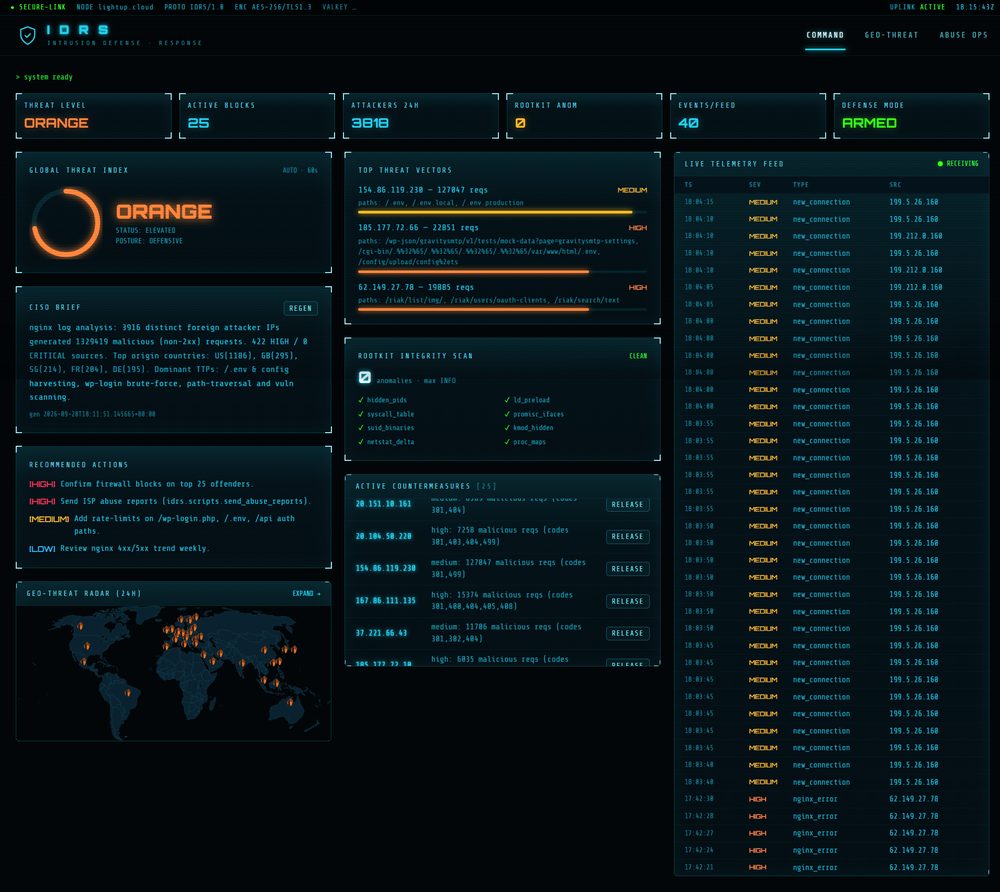Click the green RECEIVING status dot

940,164
